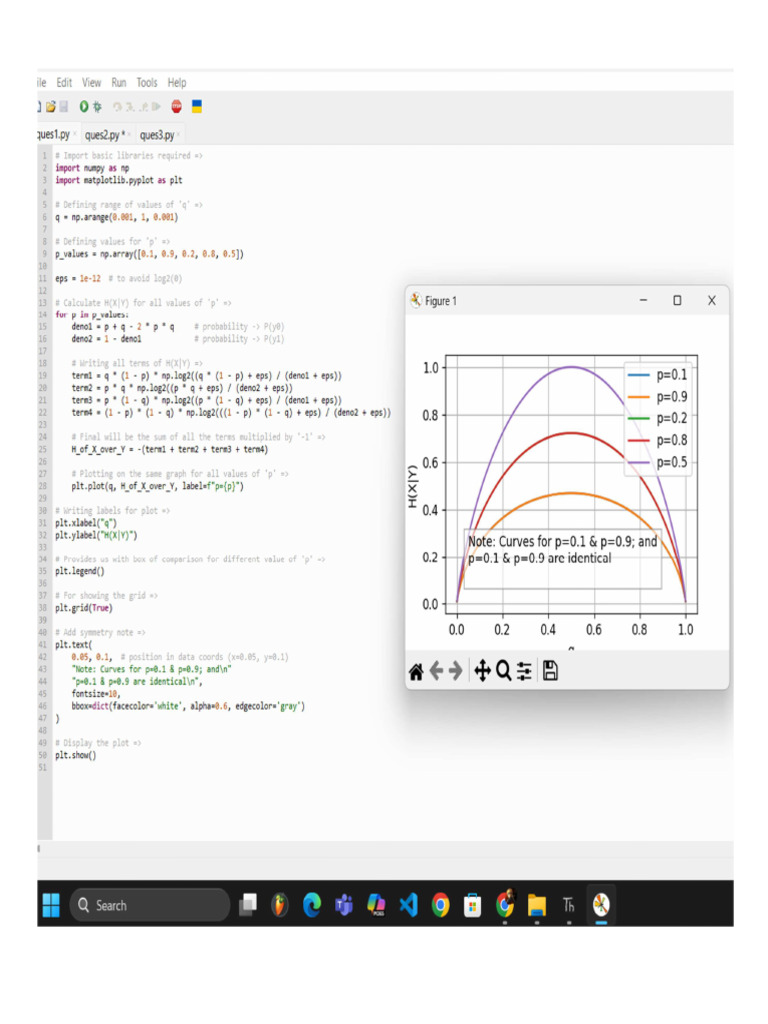Click the 'plt.show()' line in the editor
This screenshot has height=1024, width=768.
point(76,755)
